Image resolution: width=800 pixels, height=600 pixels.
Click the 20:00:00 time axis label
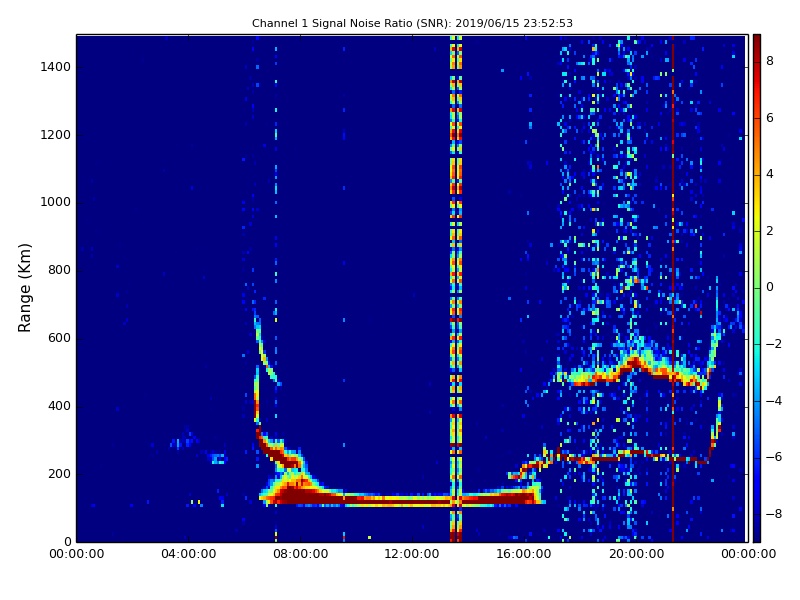636,554
